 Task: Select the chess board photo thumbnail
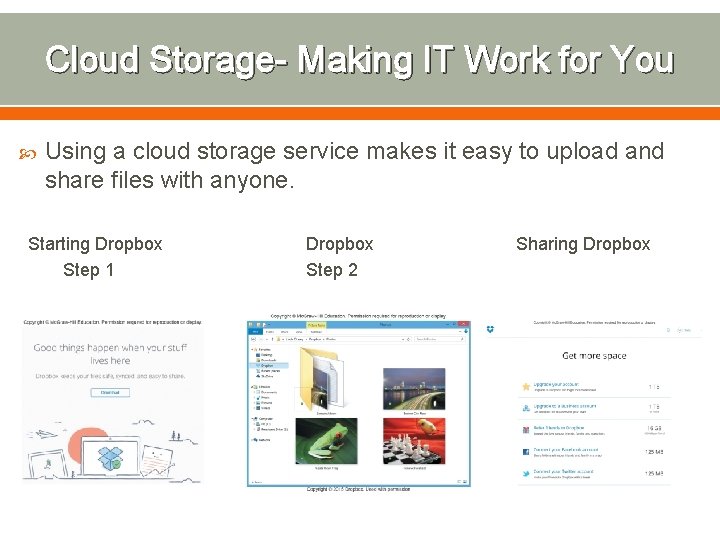[414, 441]
